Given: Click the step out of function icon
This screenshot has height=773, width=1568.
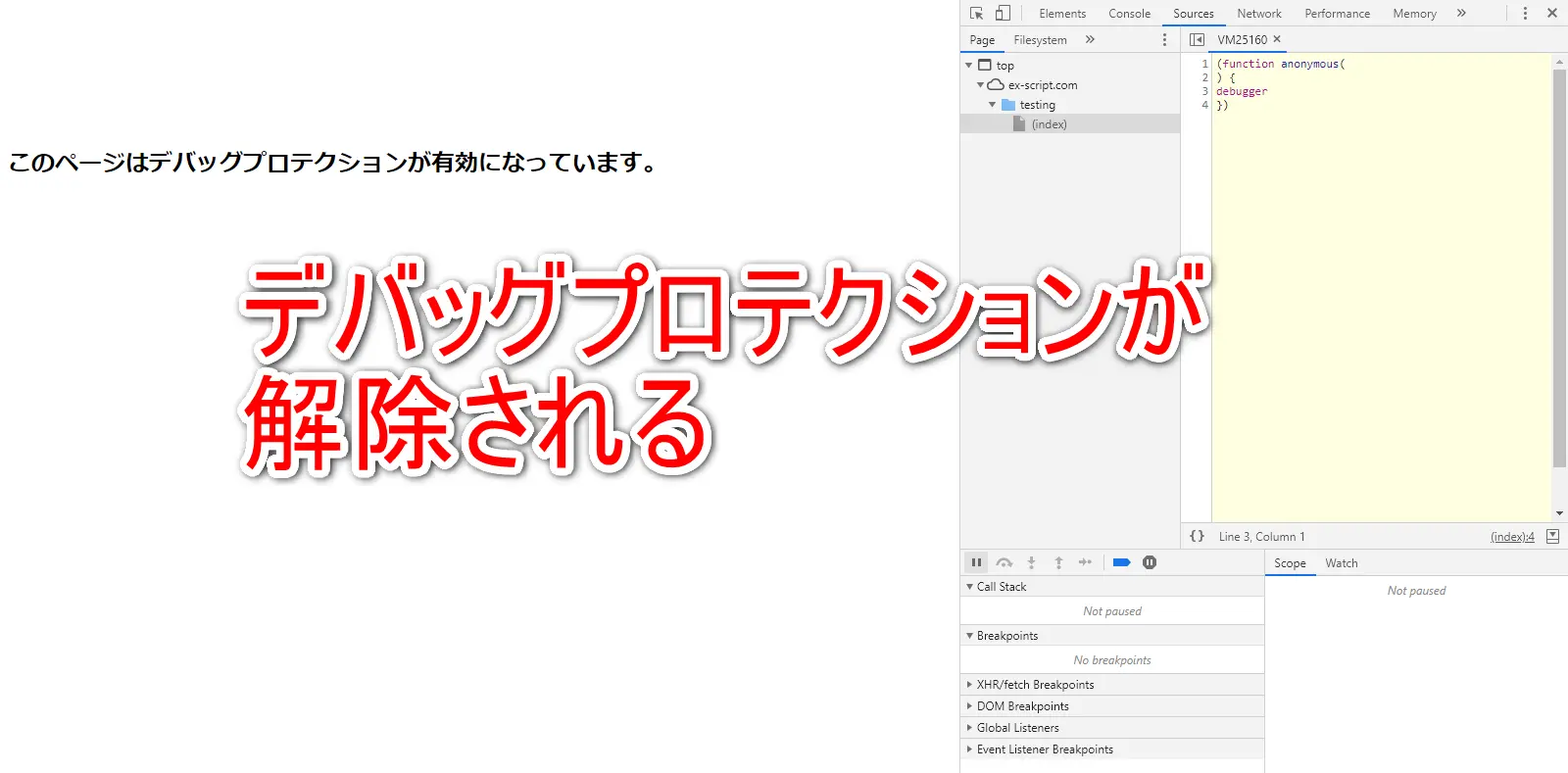Looking at the screenshot, I should pos(1058,562).
